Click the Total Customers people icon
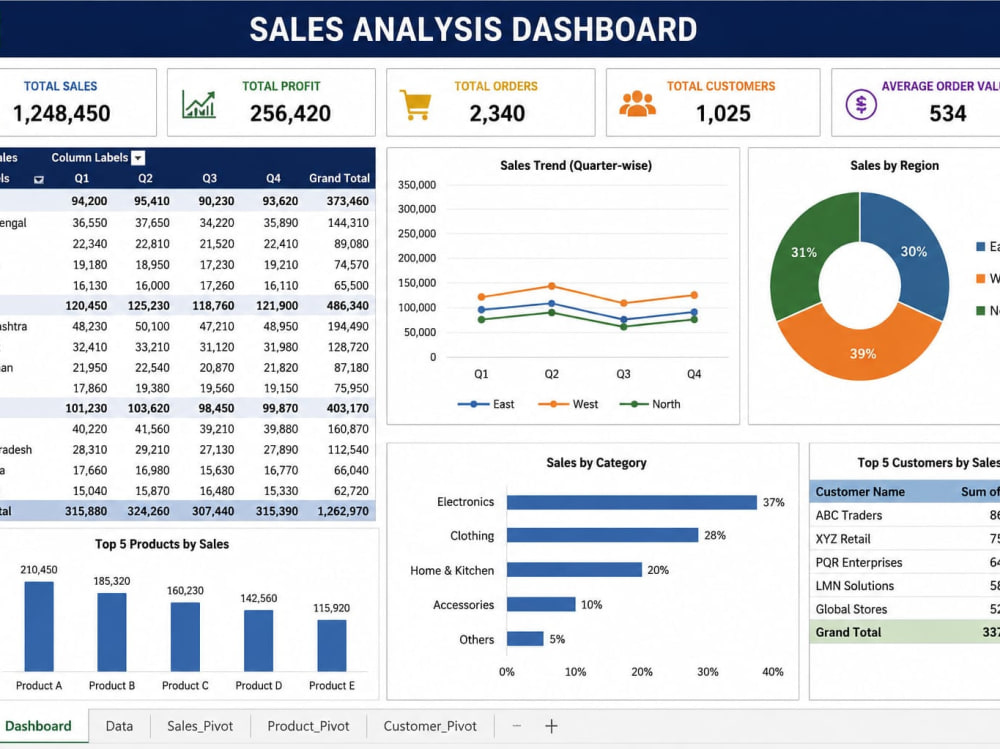The width and height of the screenshot is (1000, 749). coord(637,104)
